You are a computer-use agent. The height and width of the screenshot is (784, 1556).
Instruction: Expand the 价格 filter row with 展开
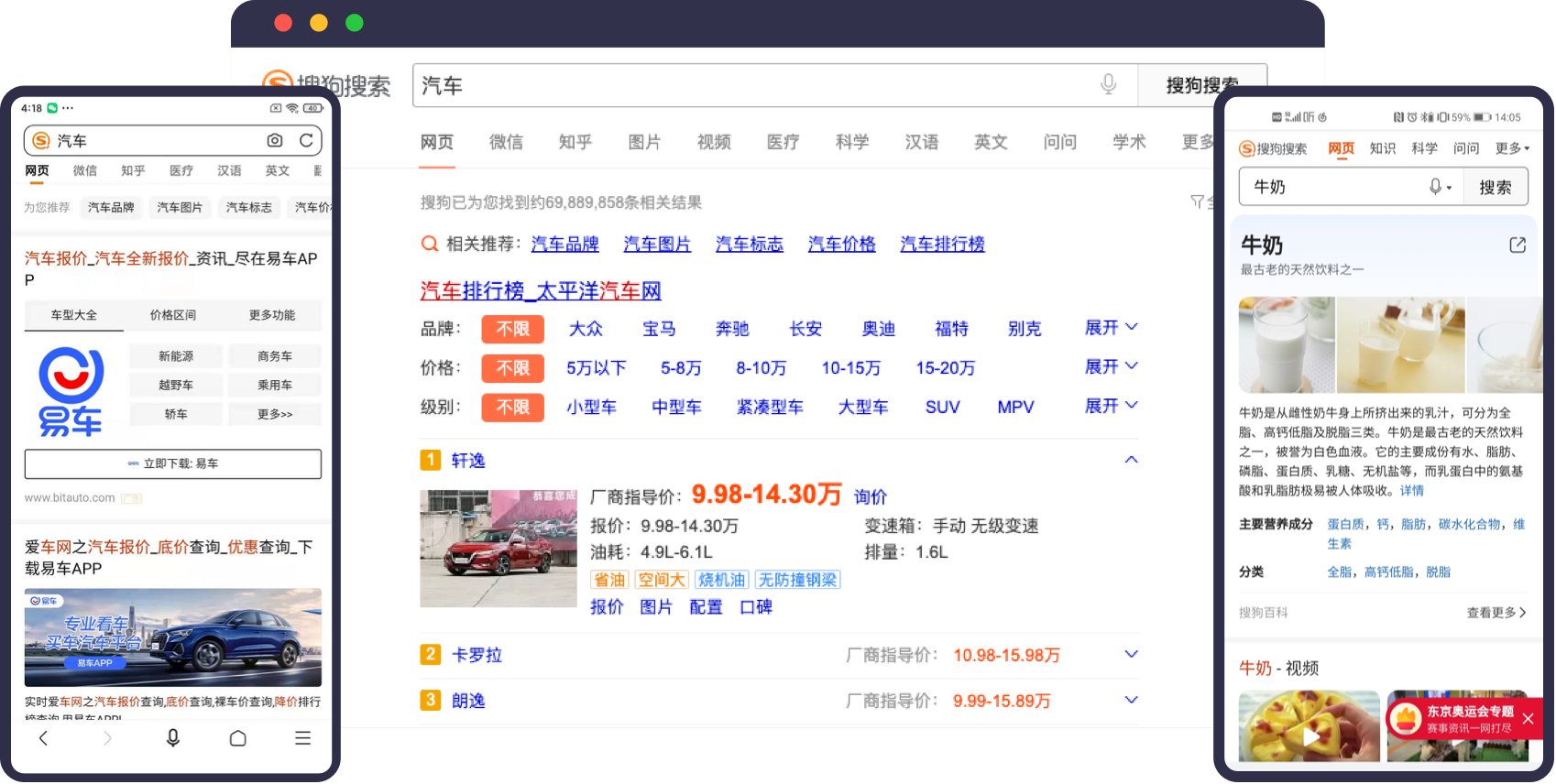pyautogui.click(x=1111, y=366)
